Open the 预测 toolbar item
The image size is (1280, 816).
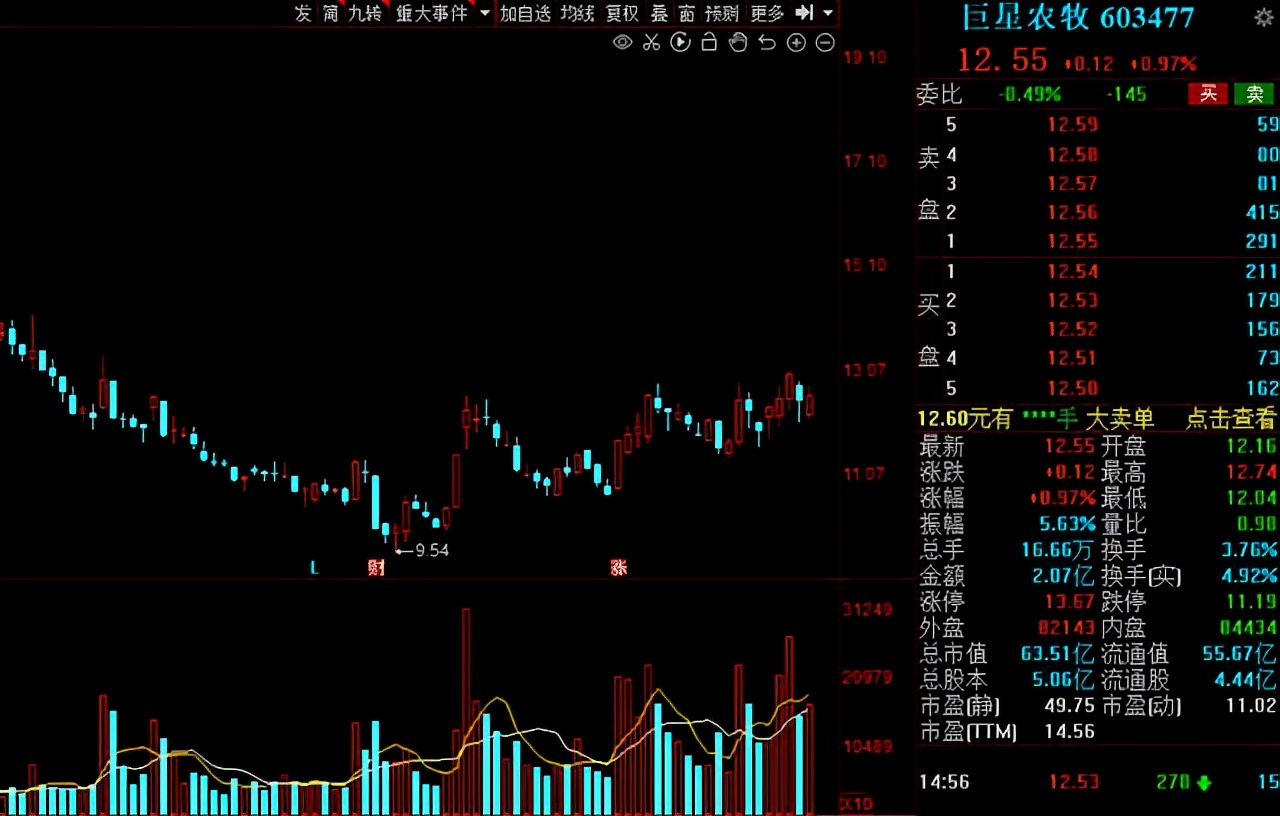(722, 13)
